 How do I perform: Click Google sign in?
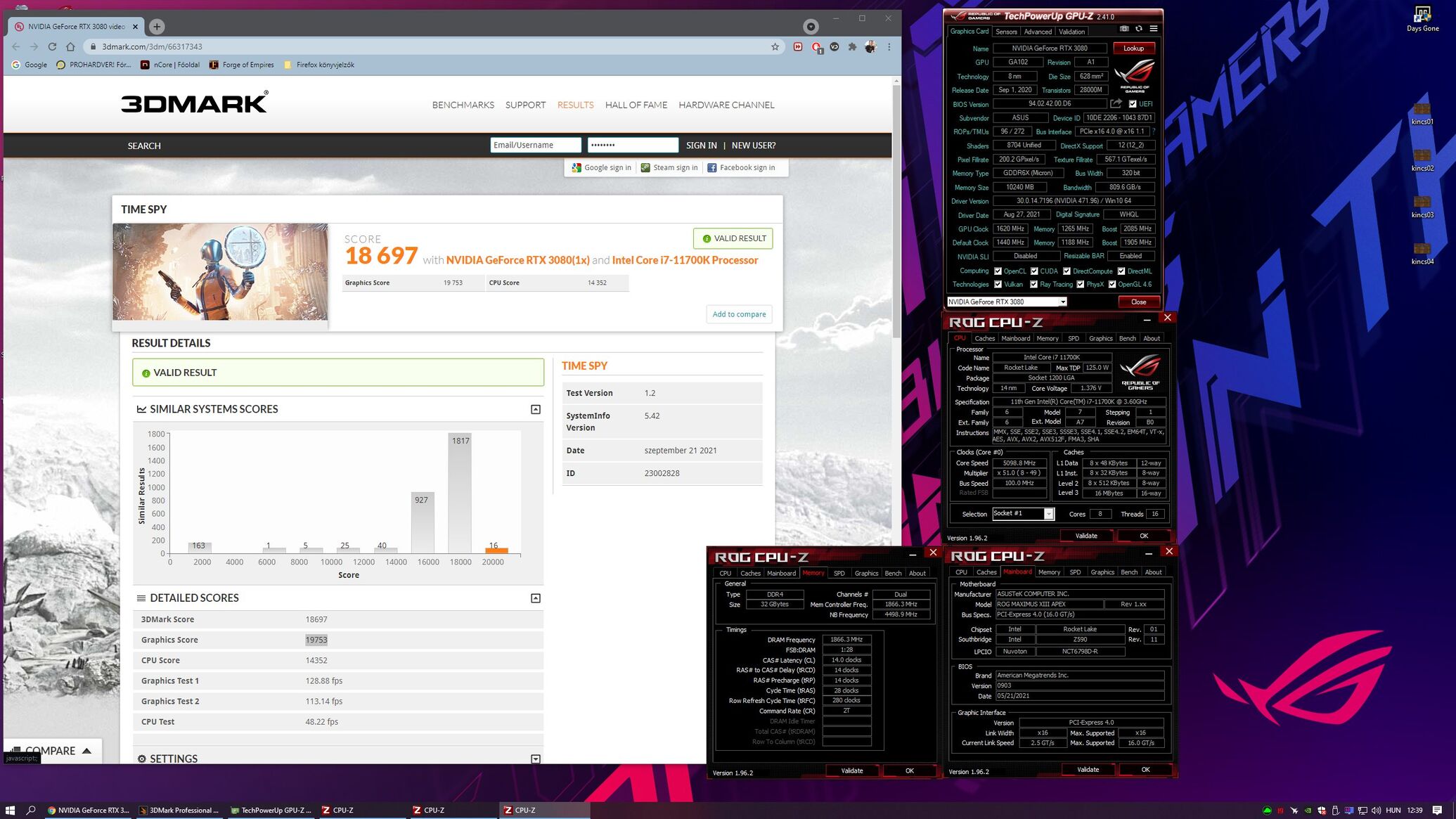(601, 167)
